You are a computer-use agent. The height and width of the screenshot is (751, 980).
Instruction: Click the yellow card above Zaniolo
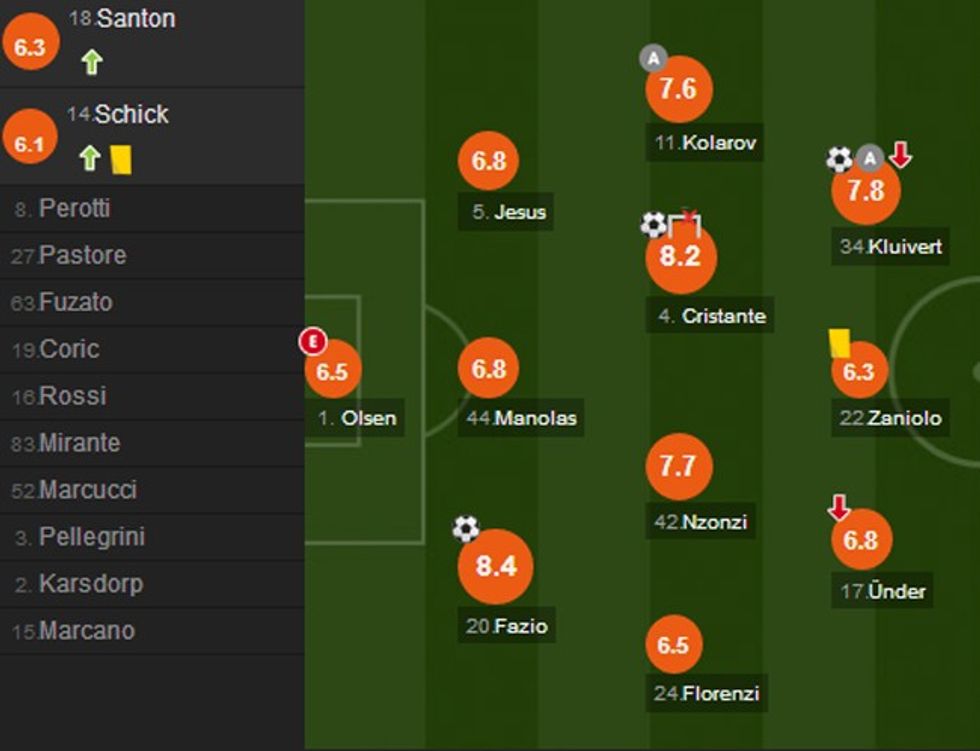838,343
